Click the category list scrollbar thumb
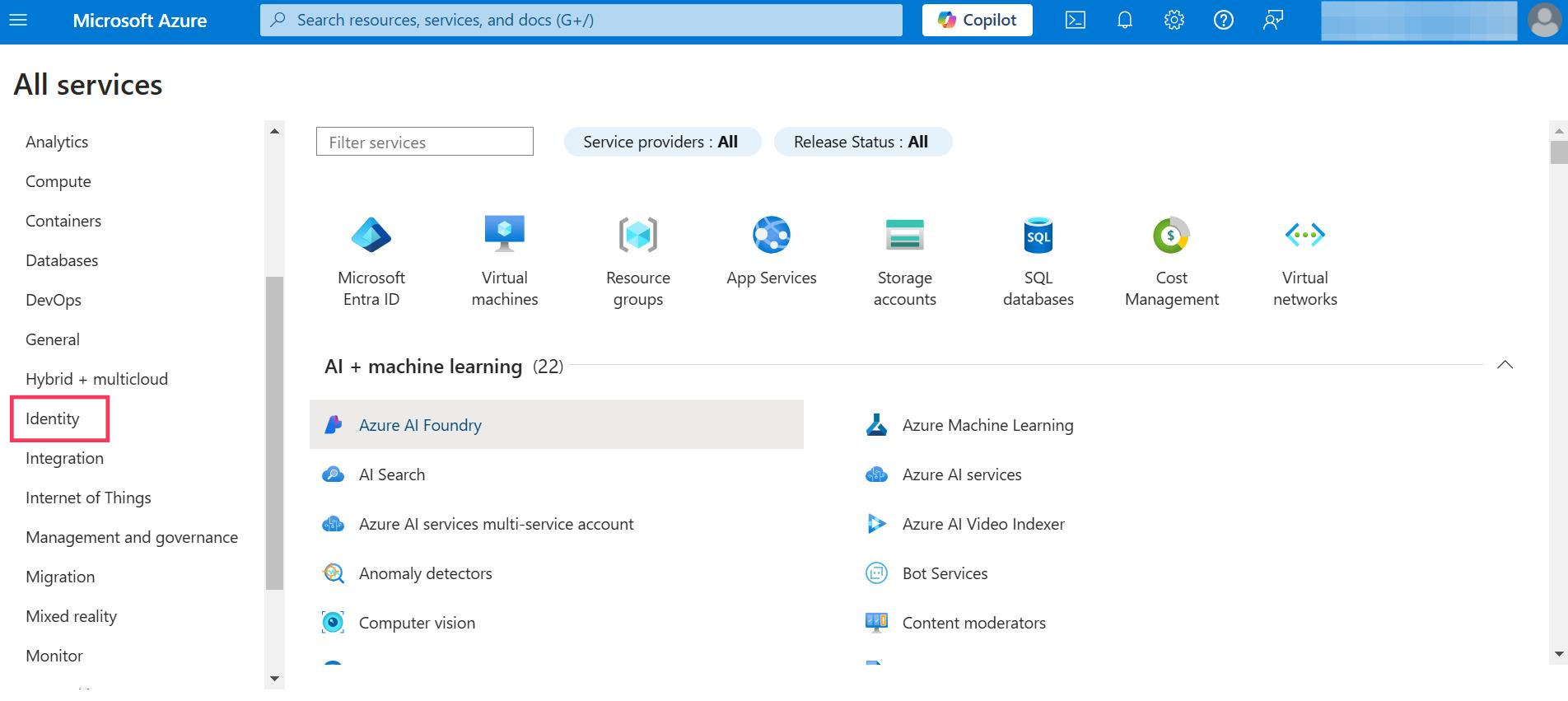This screenshot has height=701, width=1568. point(274,433)
